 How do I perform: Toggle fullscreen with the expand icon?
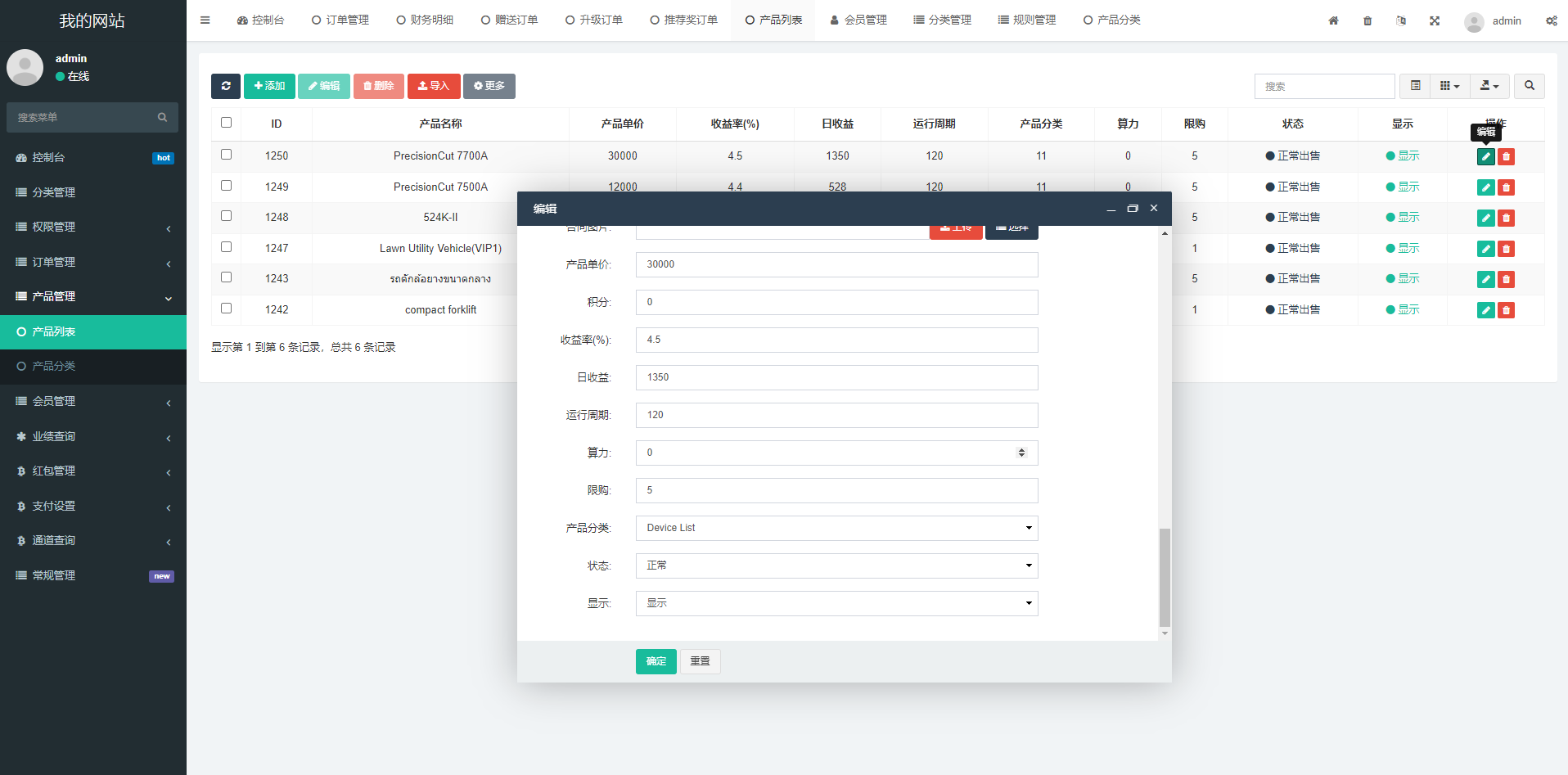1435,20
